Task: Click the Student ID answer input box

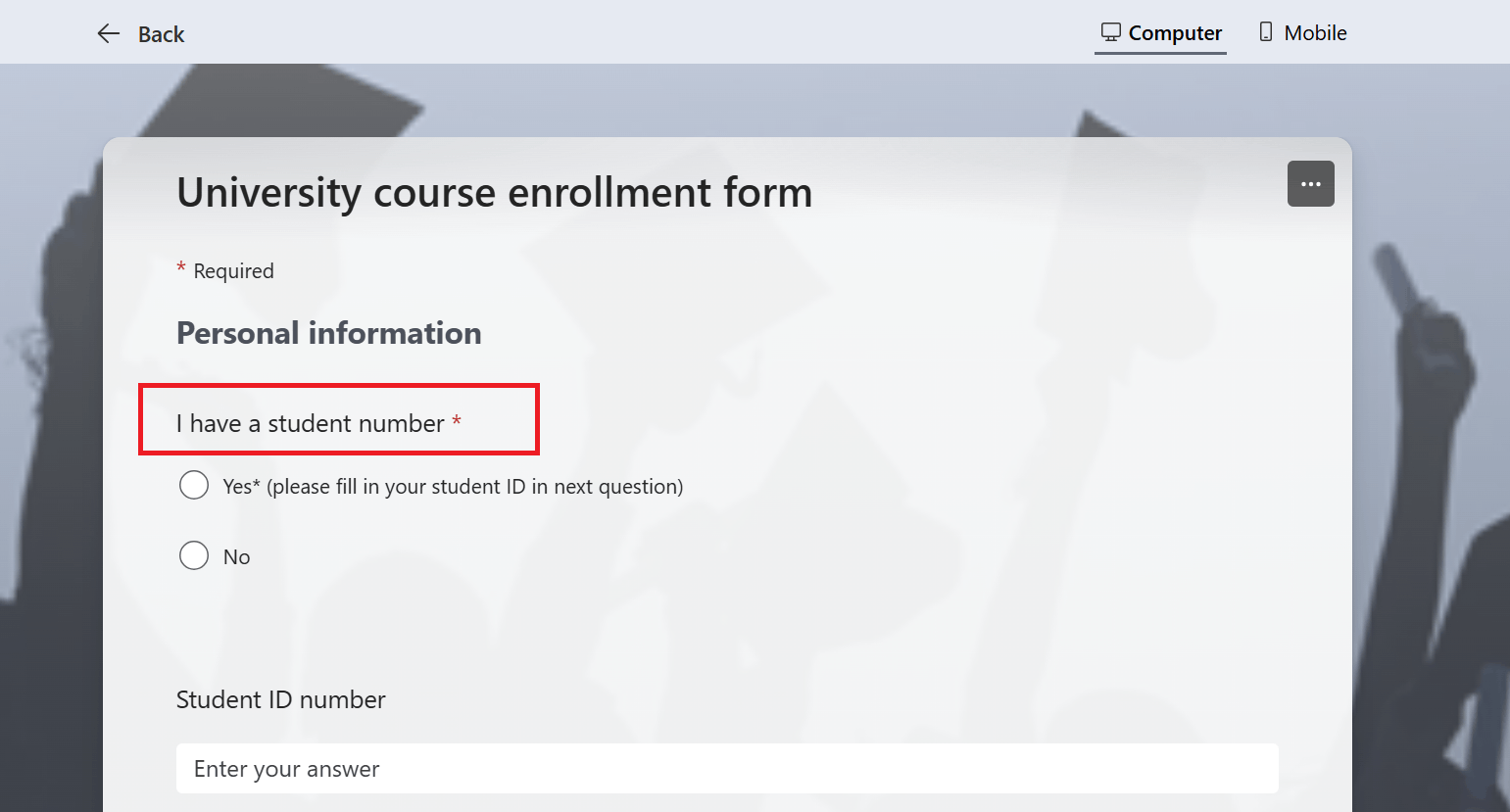Action: point(726,768)
